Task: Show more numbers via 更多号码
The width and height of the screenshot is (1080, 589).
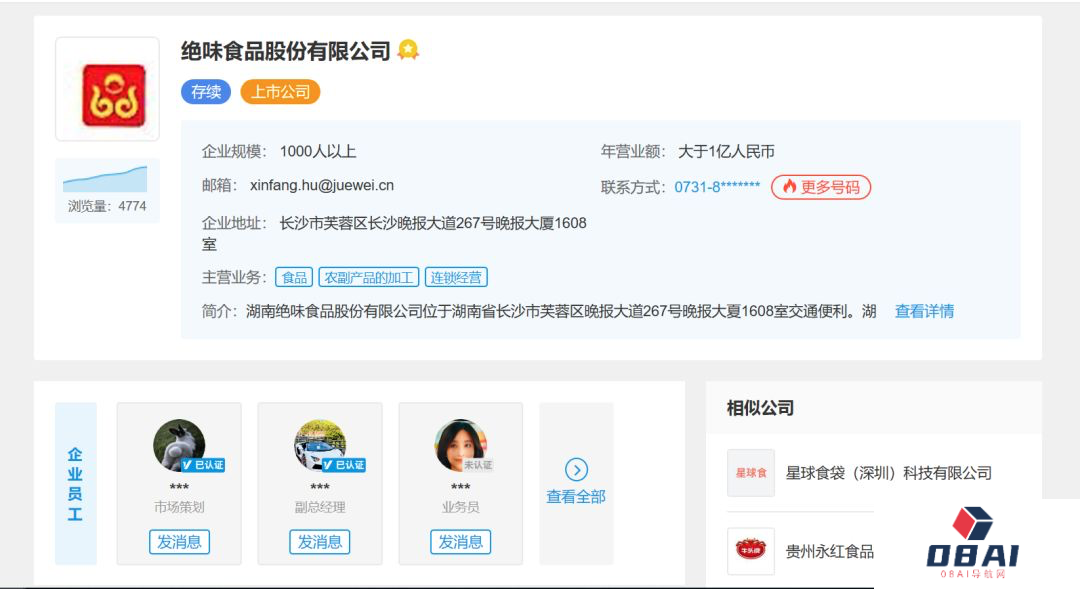Action: (x=821, y=187)
